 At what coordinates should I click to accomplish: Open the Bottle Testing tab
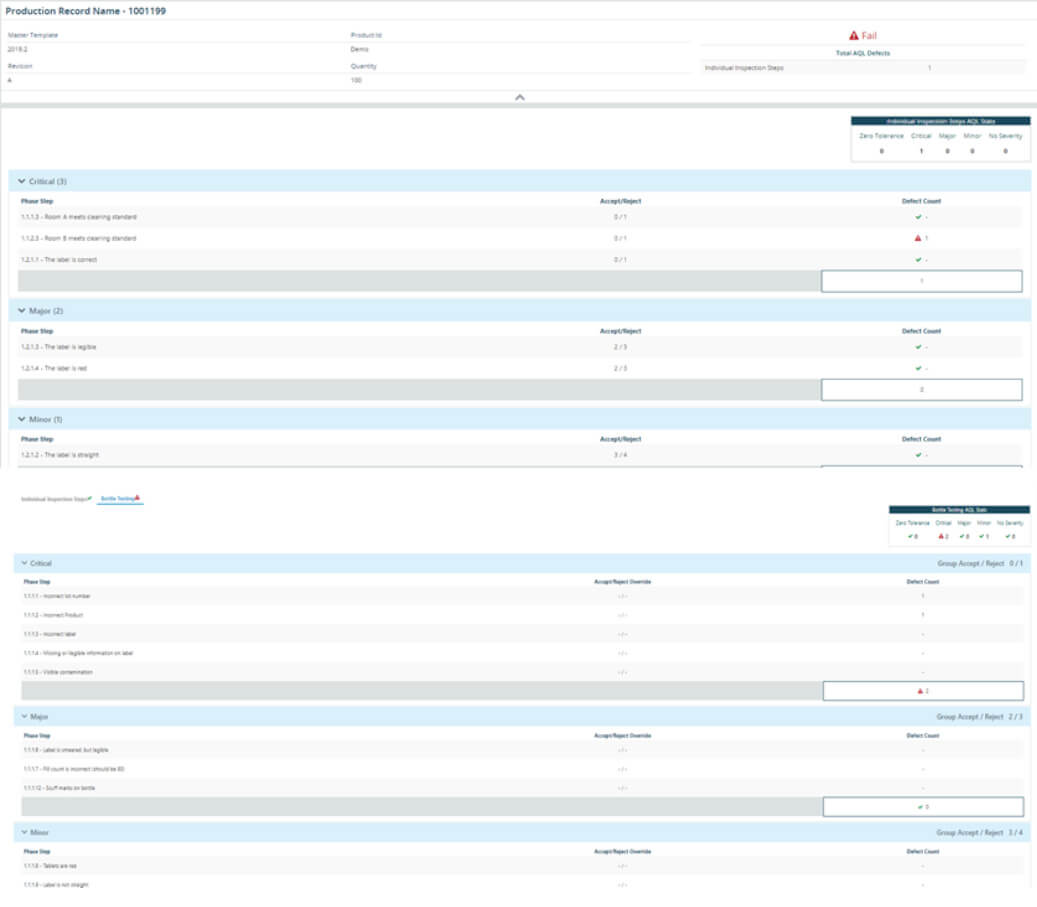click(116, 498)
